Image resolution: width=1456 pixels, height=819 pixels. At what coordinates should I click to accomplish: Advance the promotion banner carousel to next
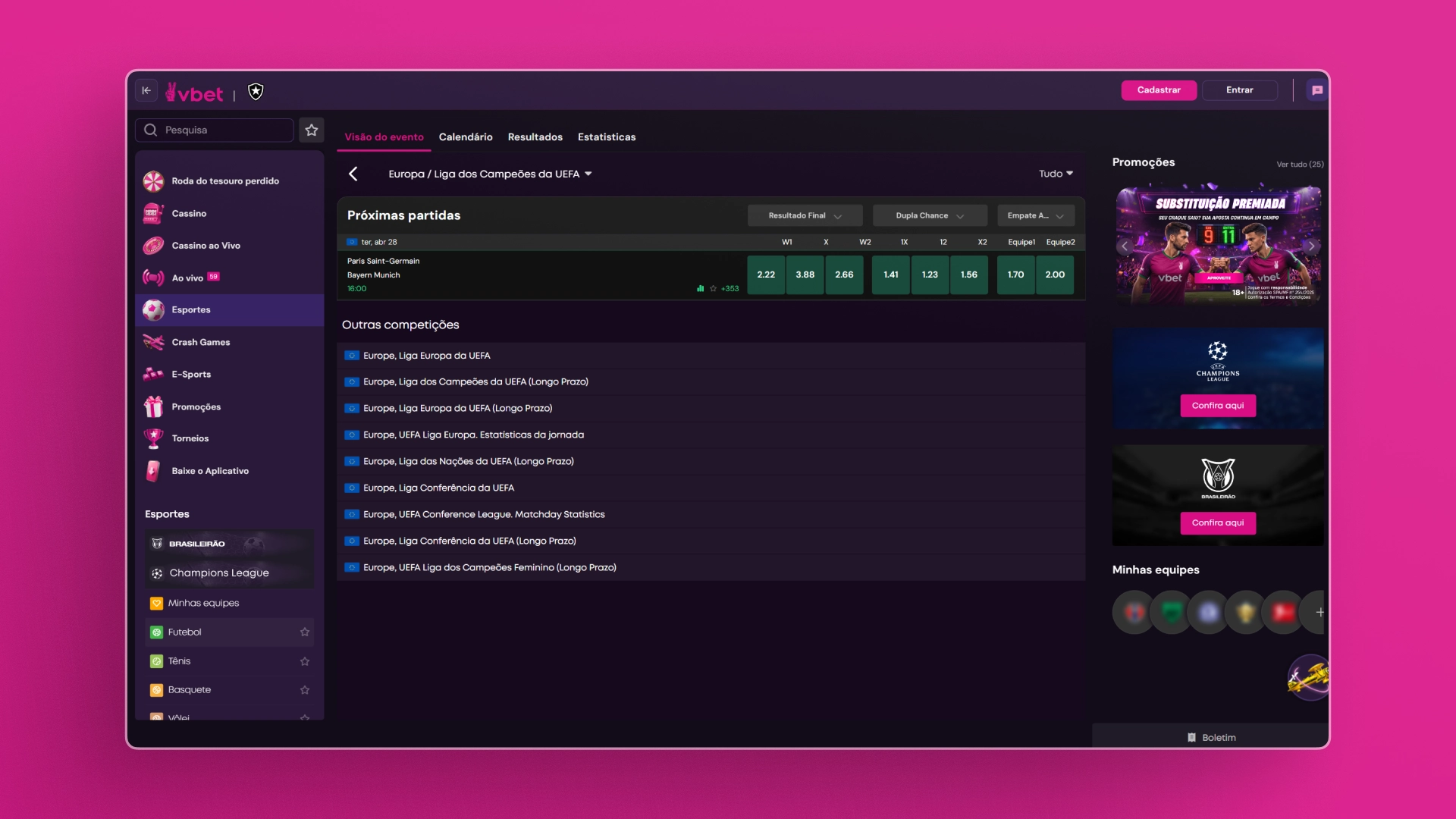pos(1311,246)
